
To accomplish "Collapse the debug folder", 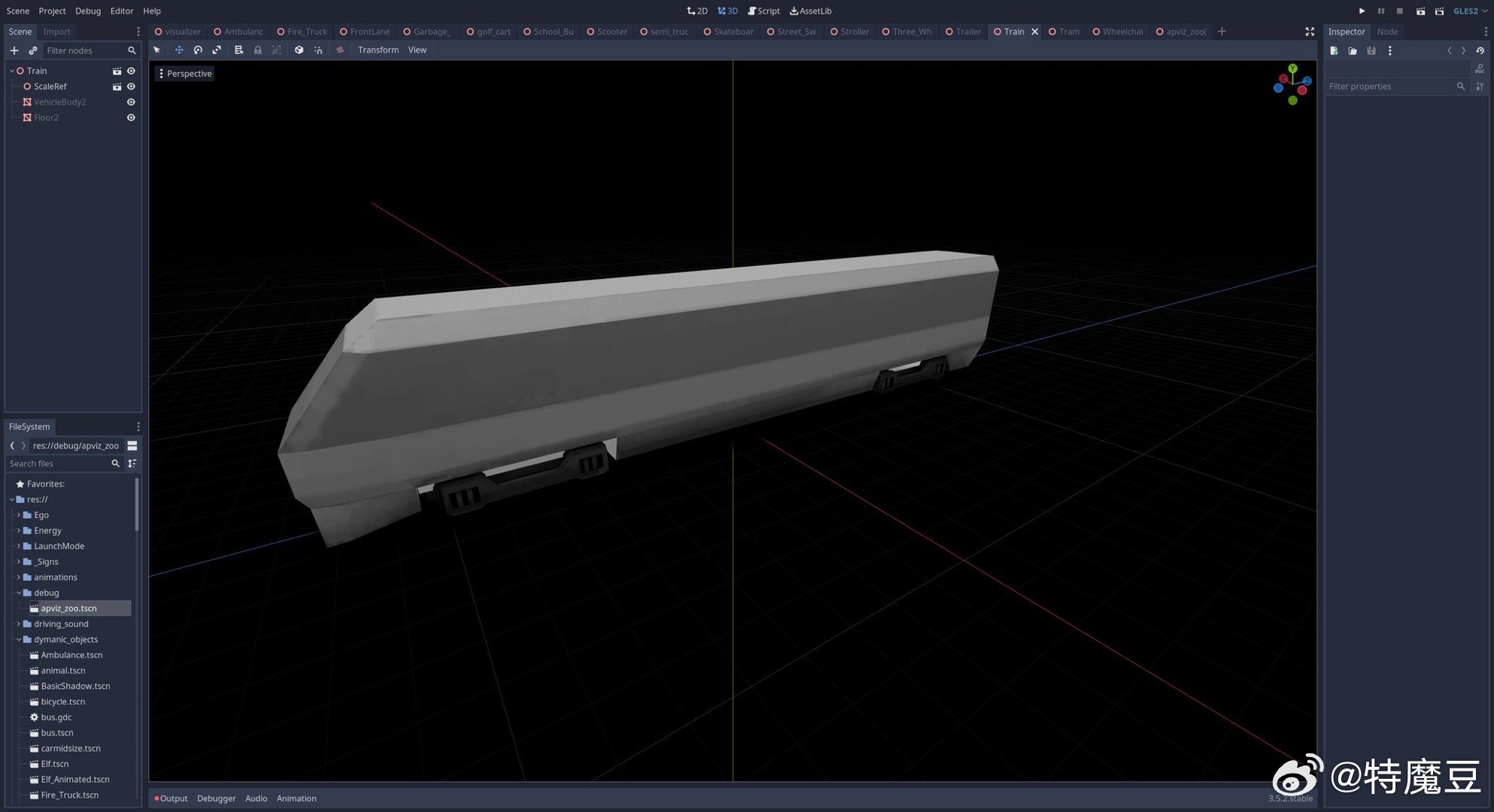I will (x=19, y=592).
